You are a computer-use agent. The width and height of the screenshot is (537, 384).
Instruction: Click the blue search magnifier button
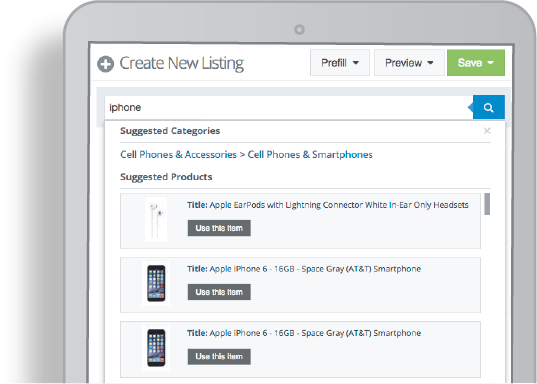pyautogui.click(x=488, y=108)
